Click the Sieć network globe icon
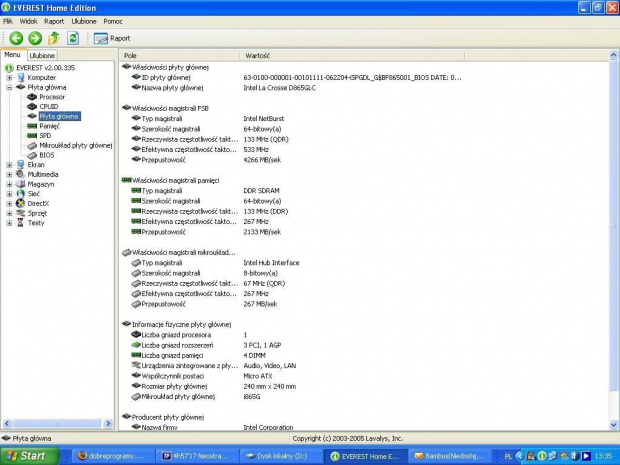The image size is (620, 465). point(21,194)
